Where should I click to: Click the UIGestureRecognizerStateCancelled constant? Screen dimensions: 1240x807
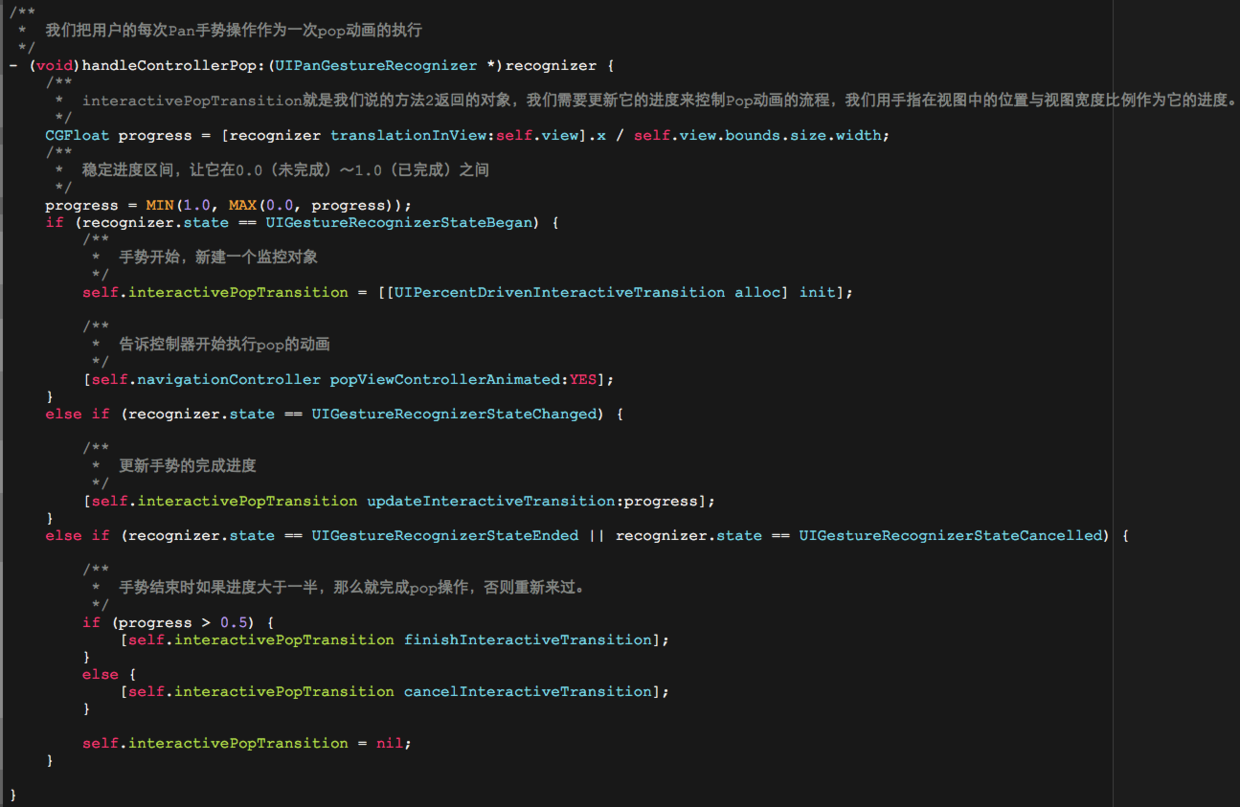tap(950, 535)
